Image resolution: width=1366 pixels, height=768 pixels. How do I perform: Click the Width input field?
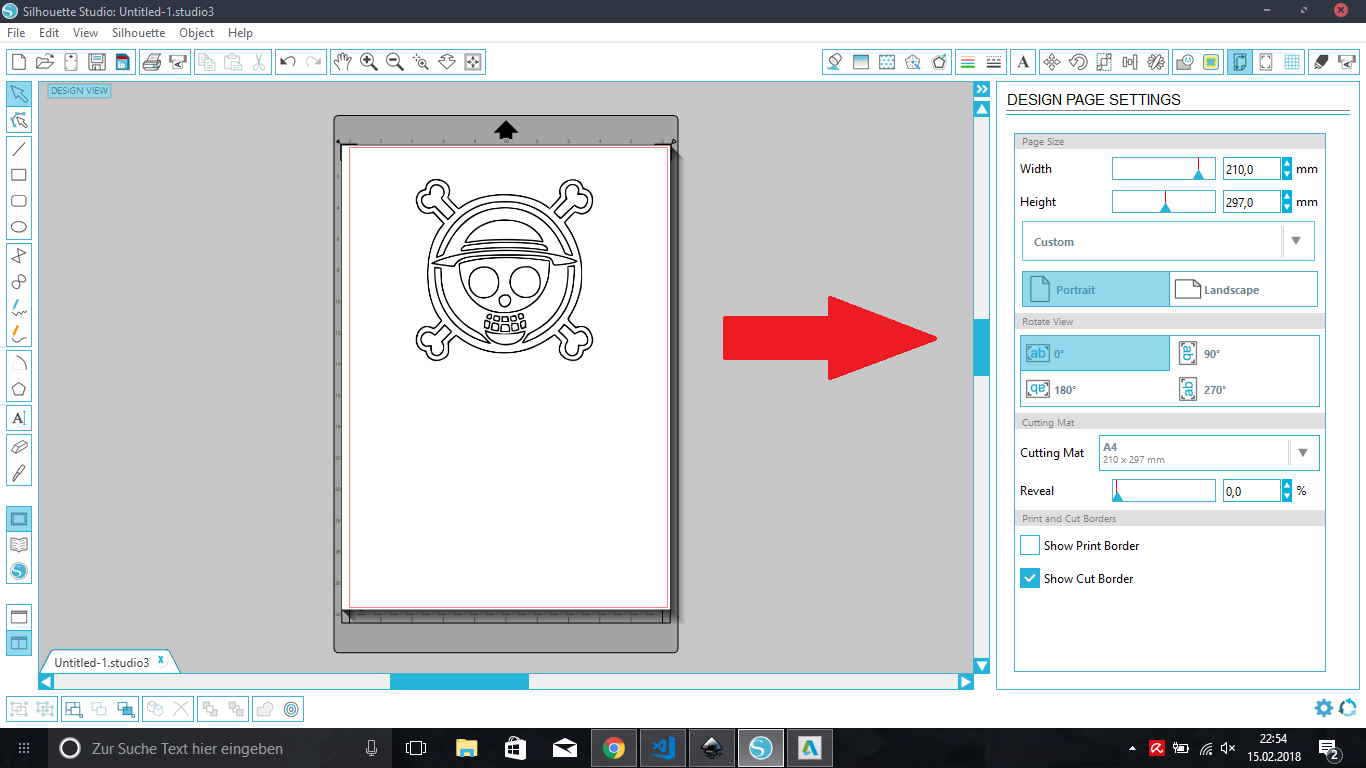click(x=1252, y=169)
